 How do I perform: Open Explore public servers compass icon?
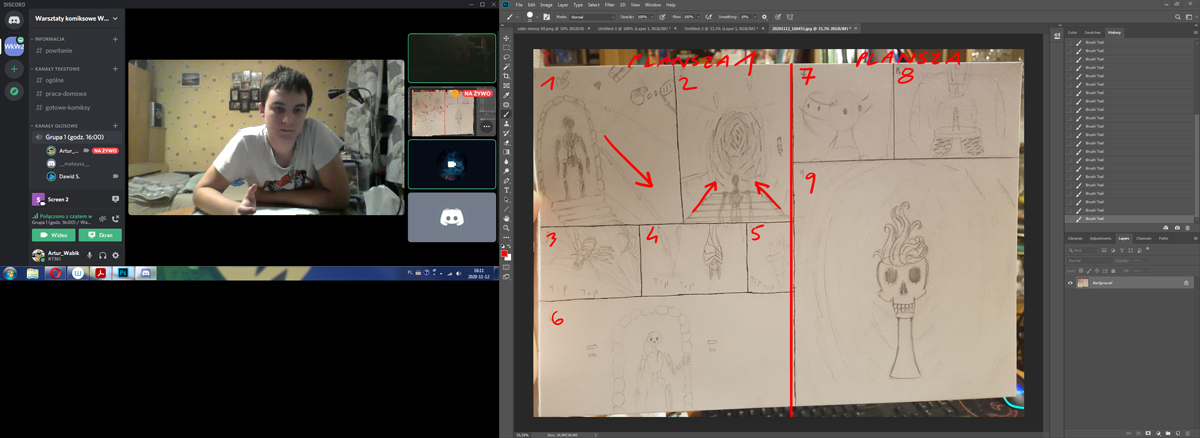[14, 91]
